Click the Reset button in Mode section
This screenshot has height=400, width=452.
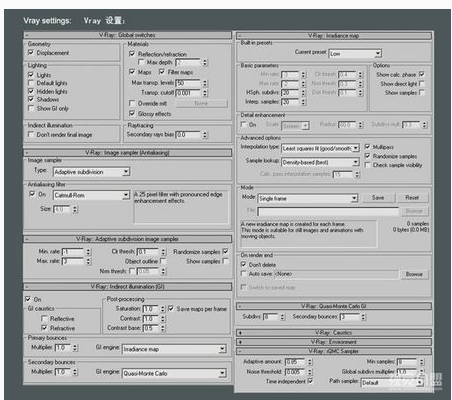(412, 198)
